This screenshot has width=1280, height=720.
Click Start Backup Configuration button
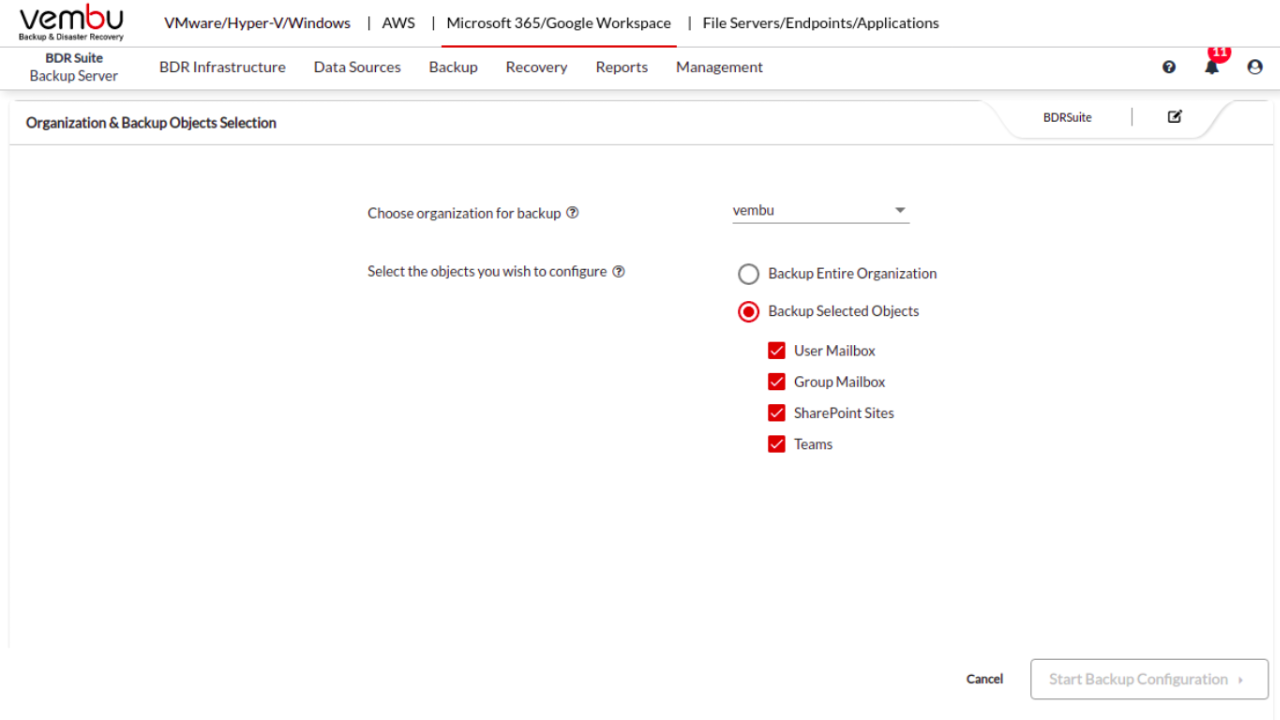1149,679
